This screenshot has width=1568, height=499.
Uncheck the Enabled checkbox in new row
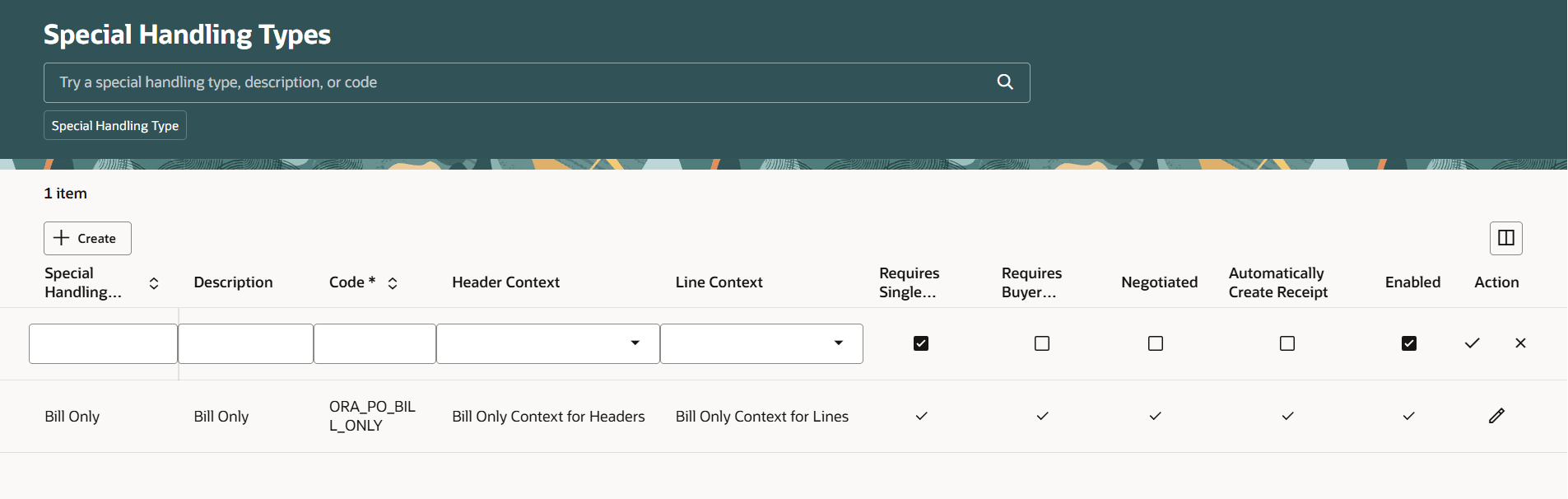tap(1409, 343)
